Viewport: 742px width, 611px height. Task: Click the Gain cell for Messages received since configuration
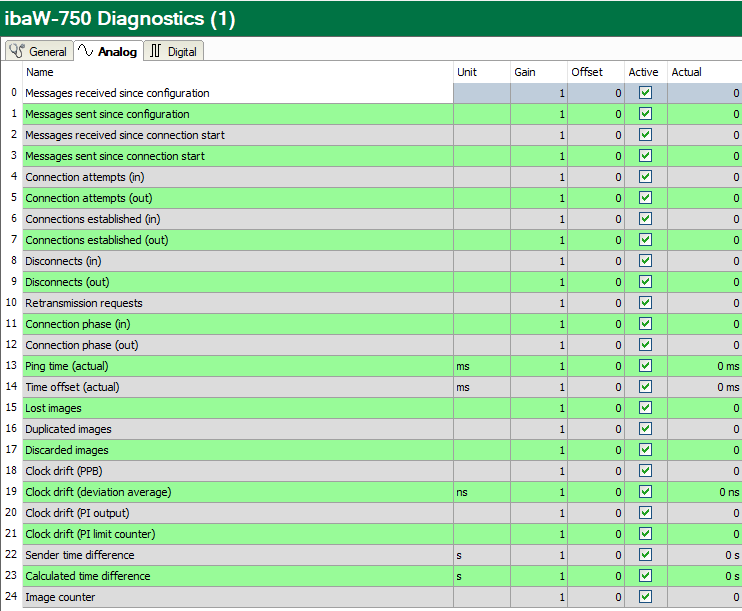pos(539,93)
